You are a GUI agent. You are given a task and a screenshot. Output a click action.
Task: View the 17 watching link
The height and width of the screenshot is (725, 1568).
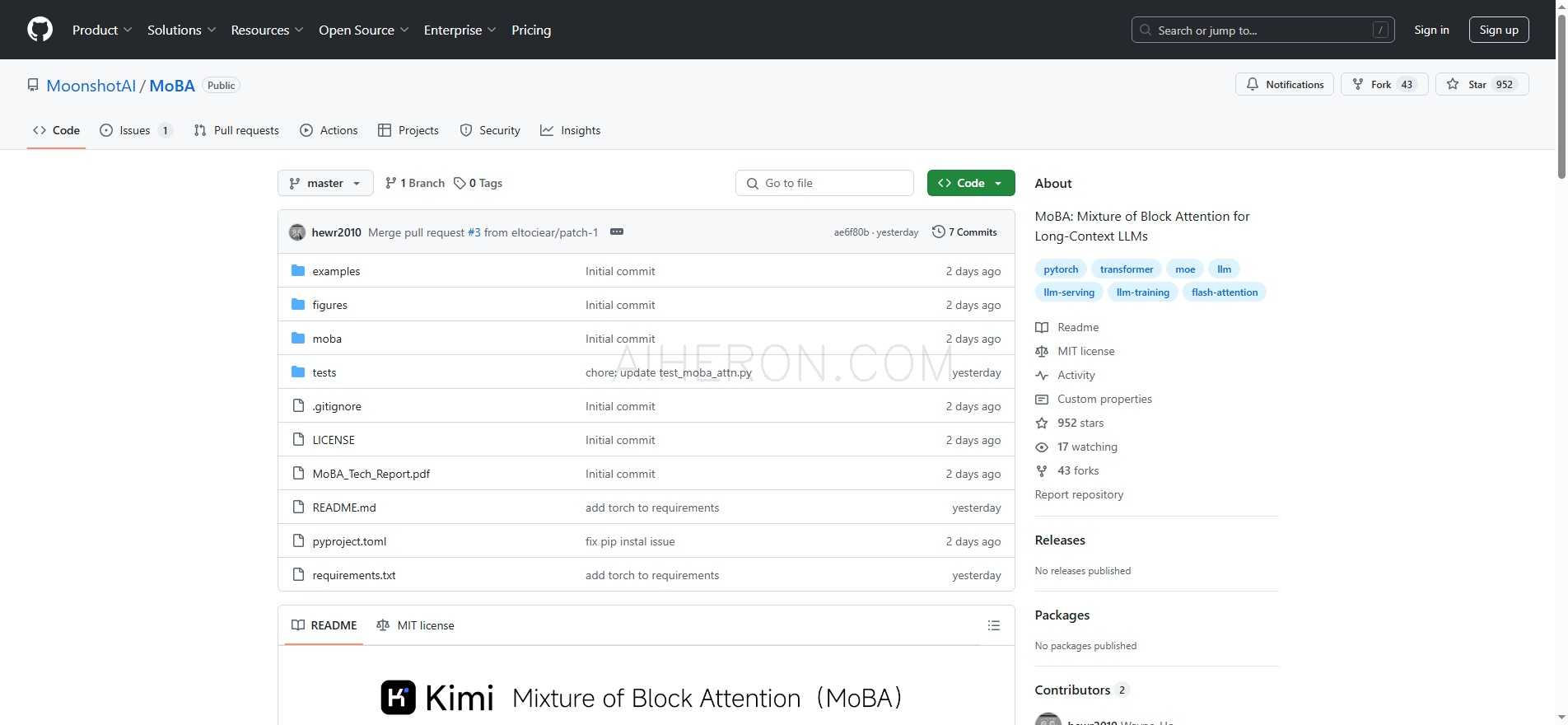pyautogui.click(x=1076, y=447)
